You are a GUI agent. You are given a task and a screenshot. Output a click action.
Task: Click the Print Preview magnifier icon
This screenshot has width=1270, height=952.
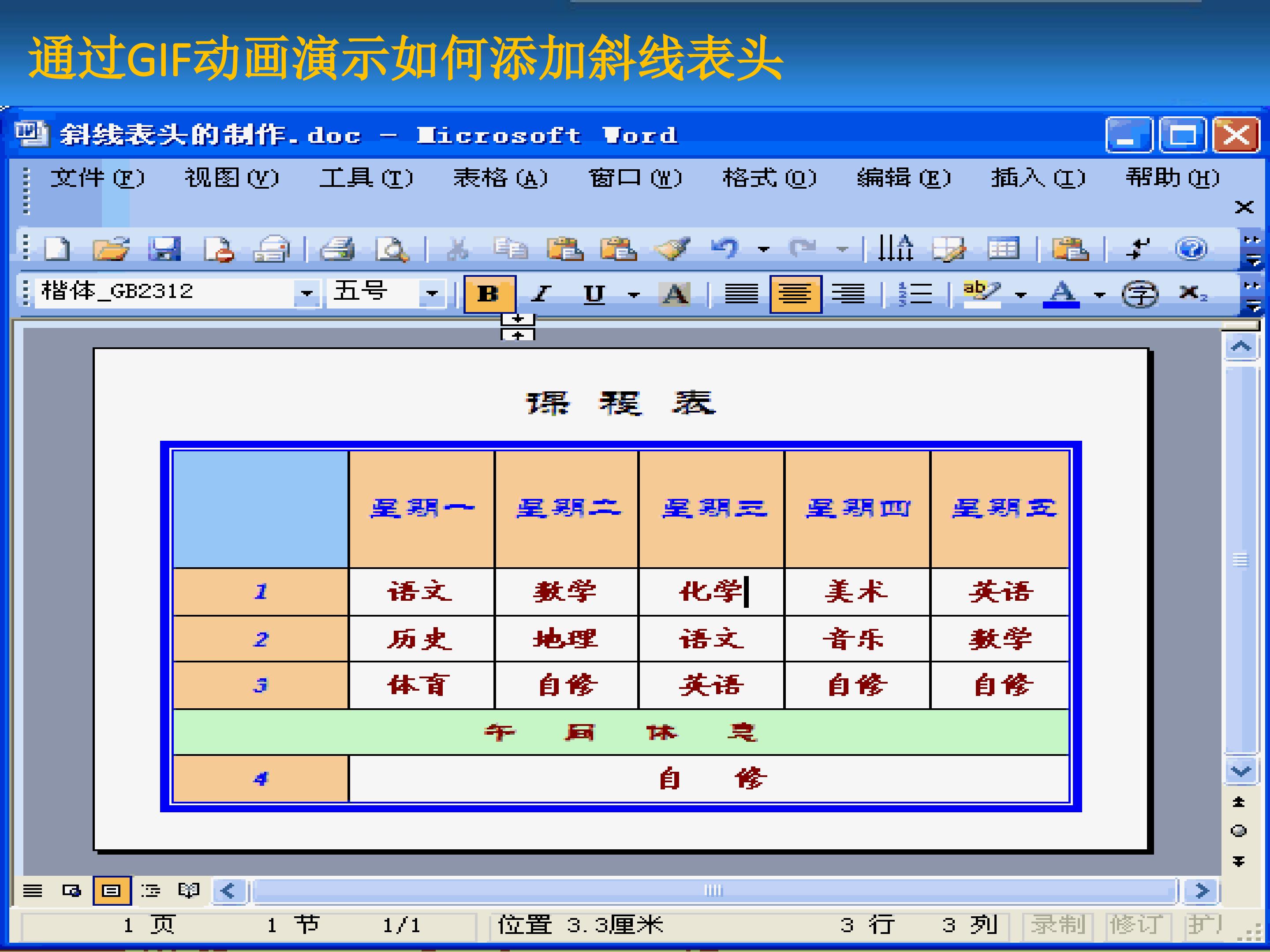pos(392,249)
